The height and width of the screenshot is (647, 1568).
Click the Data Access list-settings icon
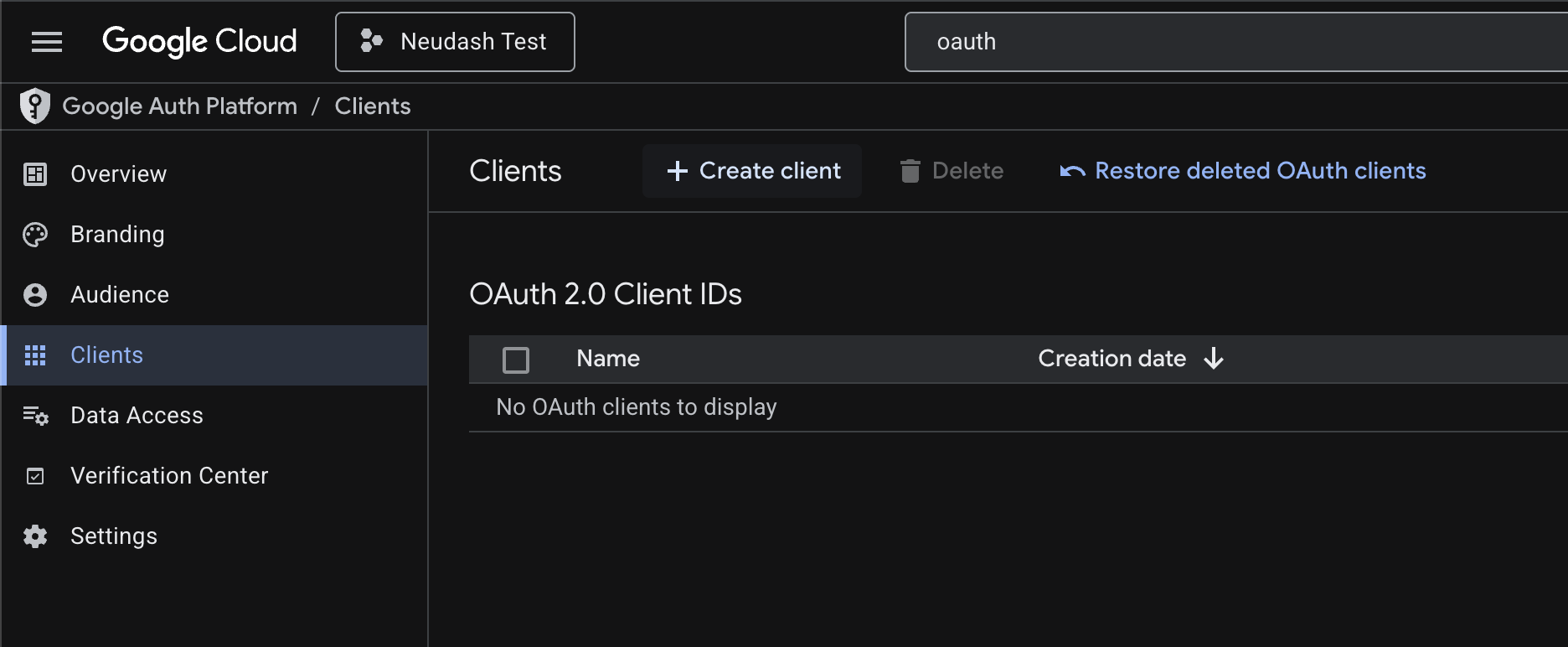[35, 416]
